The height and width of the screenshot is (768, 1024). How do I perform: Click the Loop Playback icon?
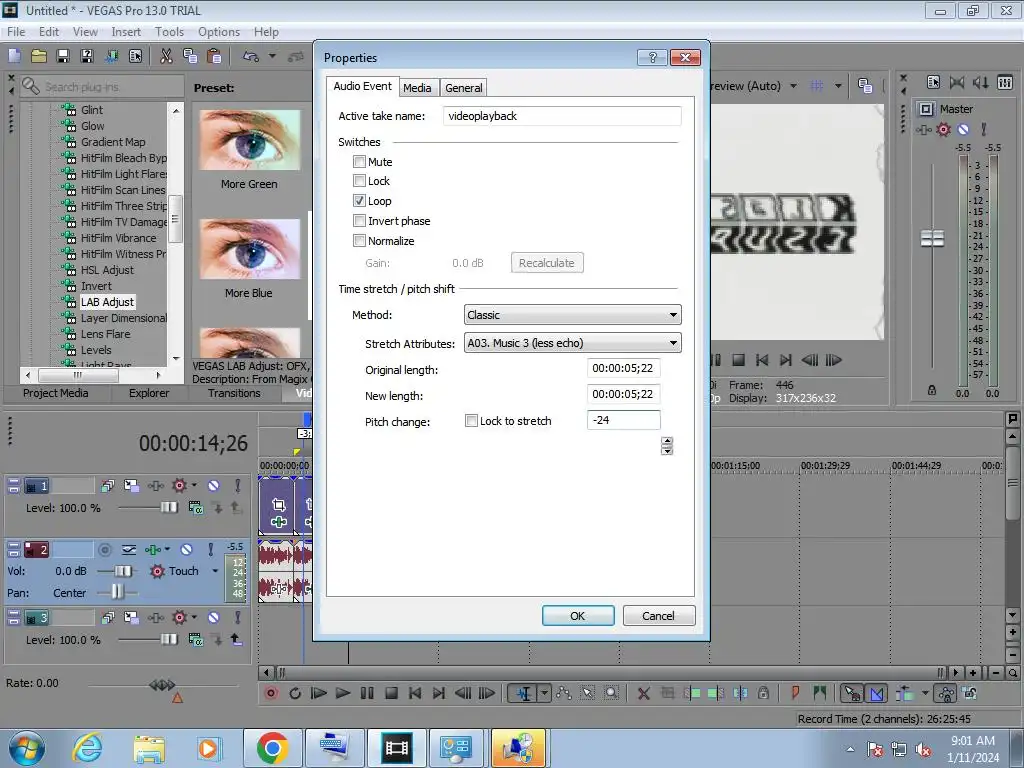(295, 693)
